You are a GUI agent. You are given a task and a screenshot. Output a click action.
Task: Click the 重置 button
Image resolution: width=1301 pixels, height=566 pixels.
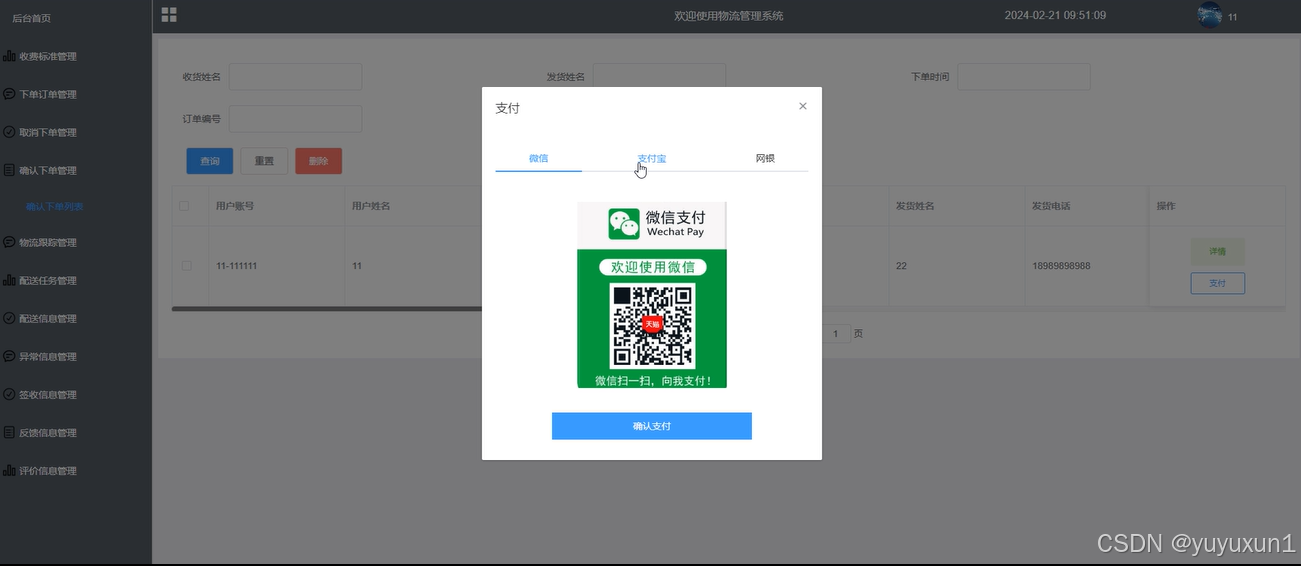click(264, 161)
